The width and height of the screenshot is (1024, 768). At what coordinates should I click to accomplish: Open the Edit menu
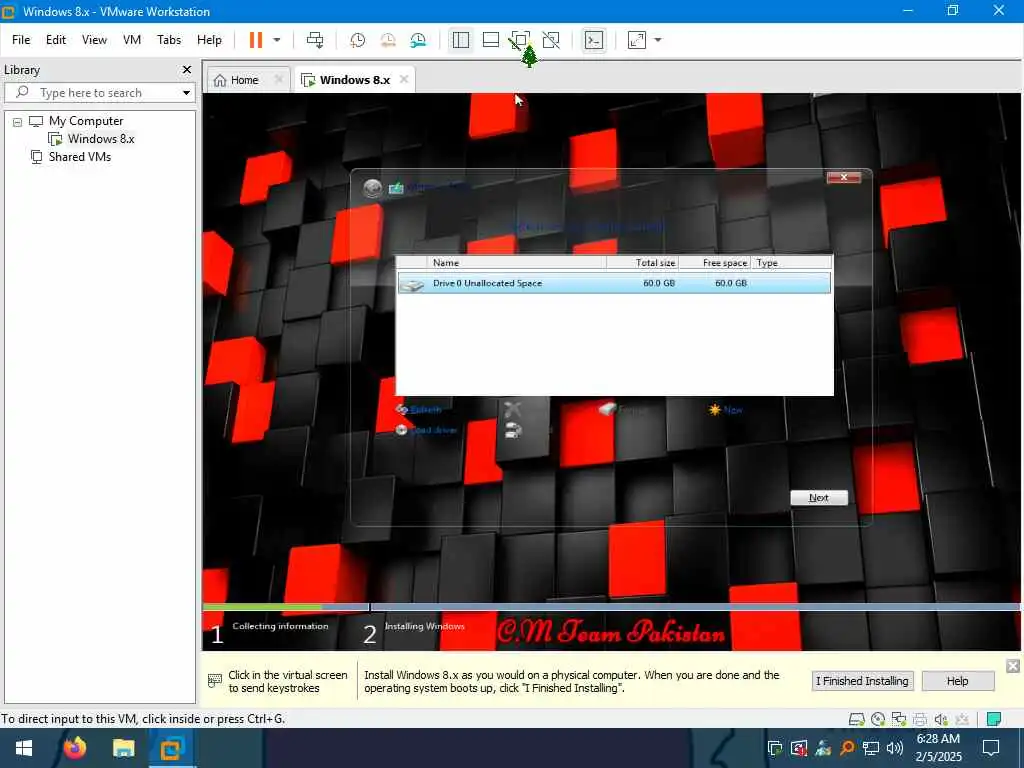point(56,40)
